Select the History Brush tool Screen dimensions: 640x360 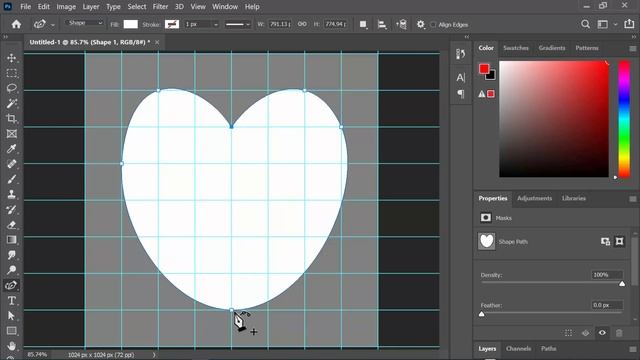point(11,209)
